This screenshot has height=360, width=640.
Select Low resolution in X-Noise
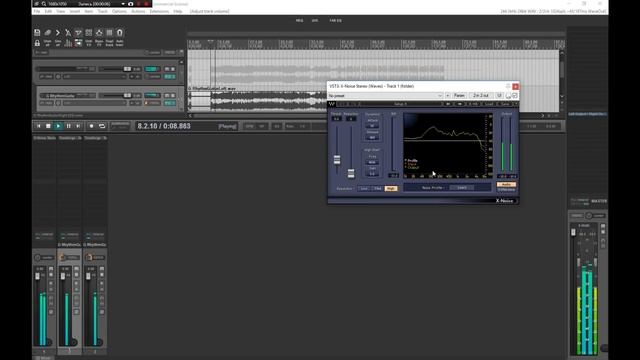pos(364,188)
